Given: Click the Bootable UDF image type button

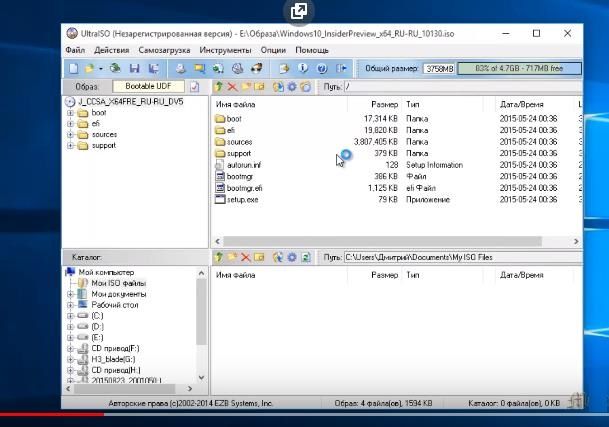Looking at the screenshot, I should [148, 86].
